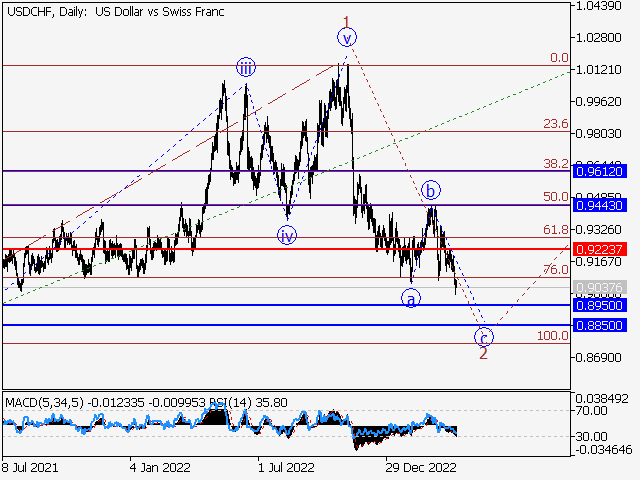The image size is (640, 480).
Task: Click the 23.6 Fibonacci level label
Action: (556, 123)
